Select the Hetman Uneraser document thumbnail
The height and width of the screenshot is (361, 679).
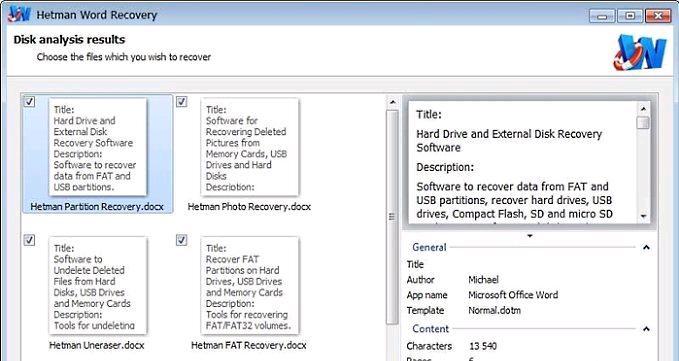tap(98, 285)
